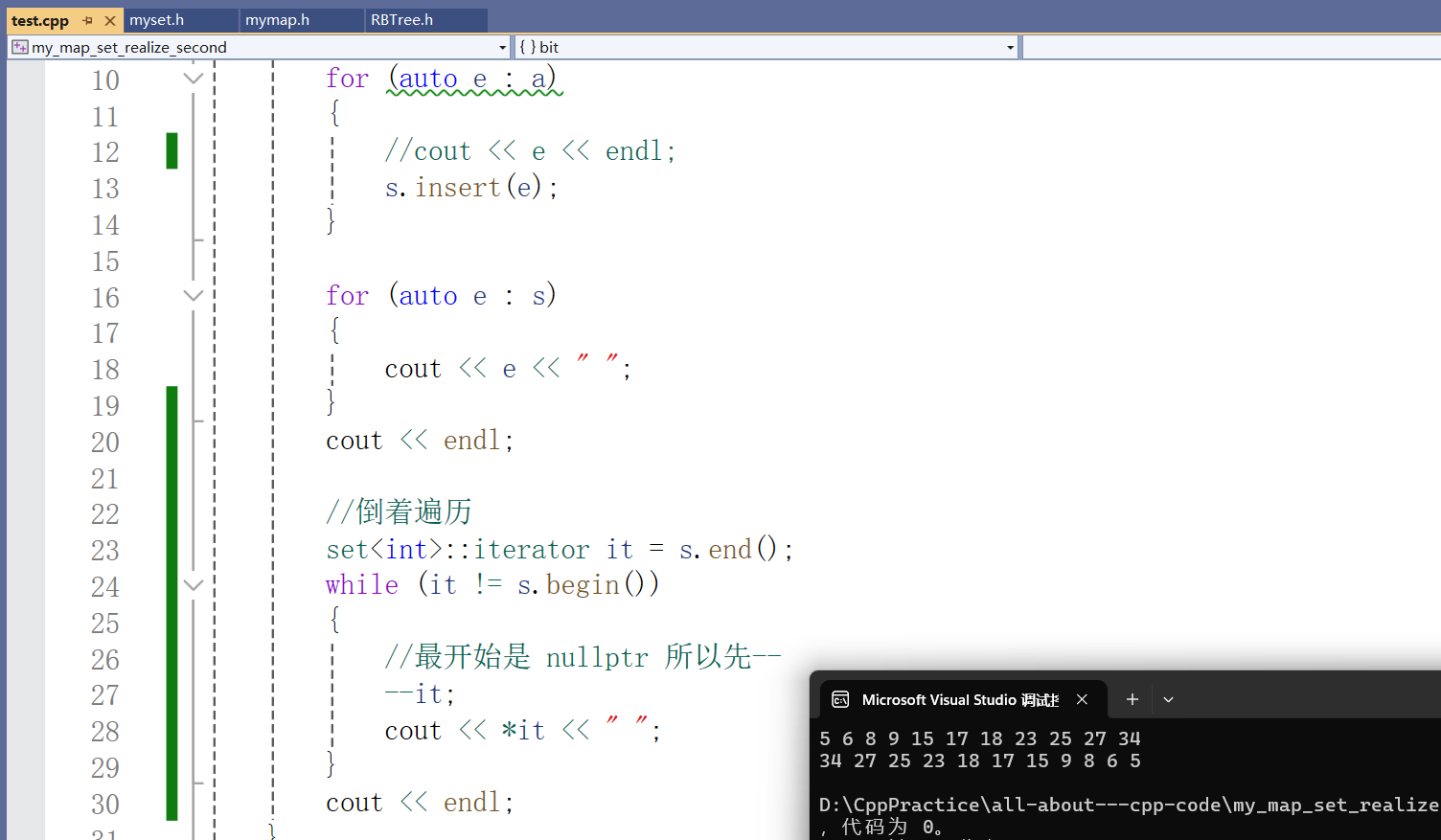Image resolution: width=1441 pixels, height=840 pixels.
Task: Click the 's.insert(e);' statement
Action: pyautogui.click(x=470, y=188)
